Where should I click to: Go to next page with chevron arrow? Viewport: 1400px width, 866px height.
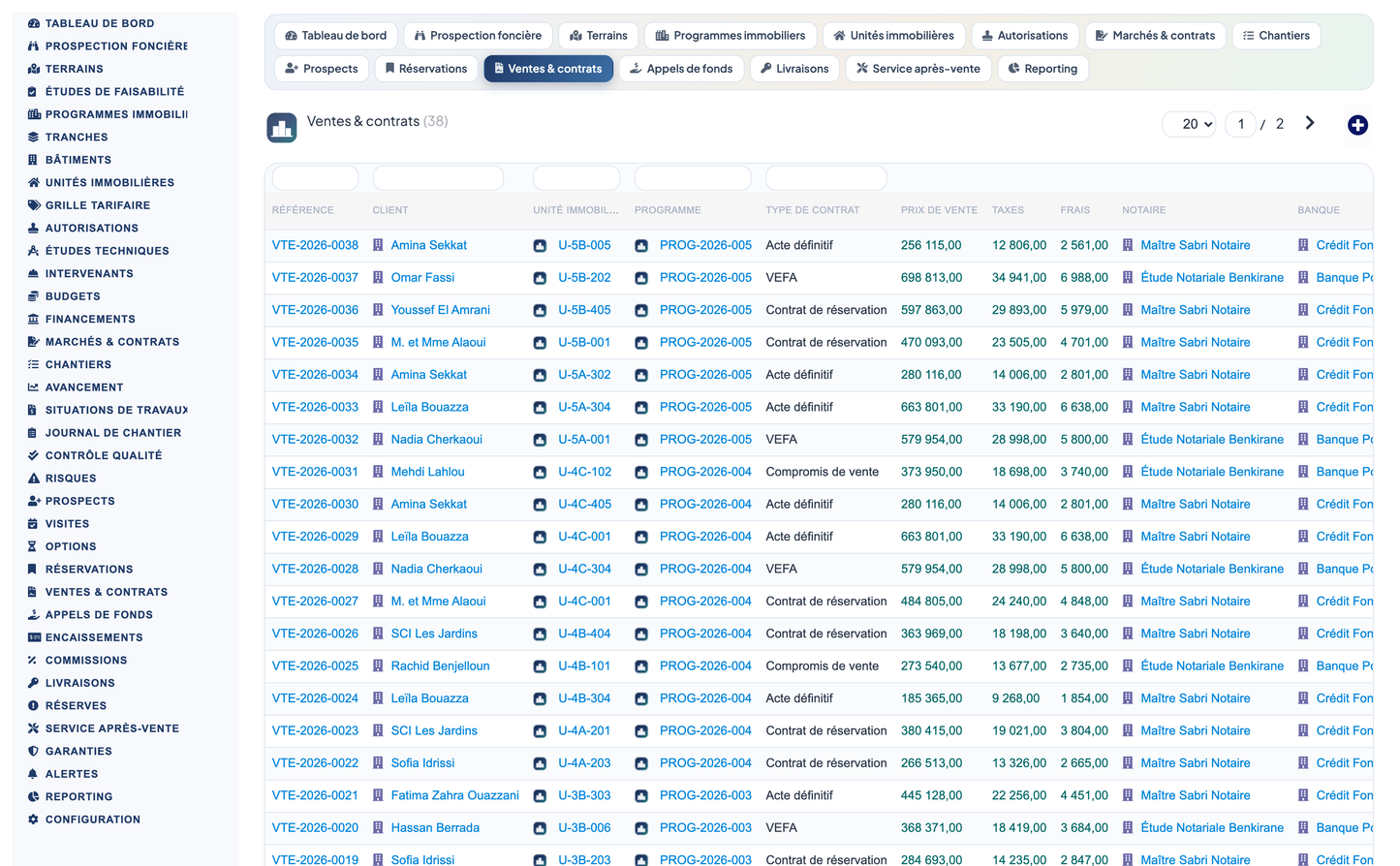(x=1310, y=123)
